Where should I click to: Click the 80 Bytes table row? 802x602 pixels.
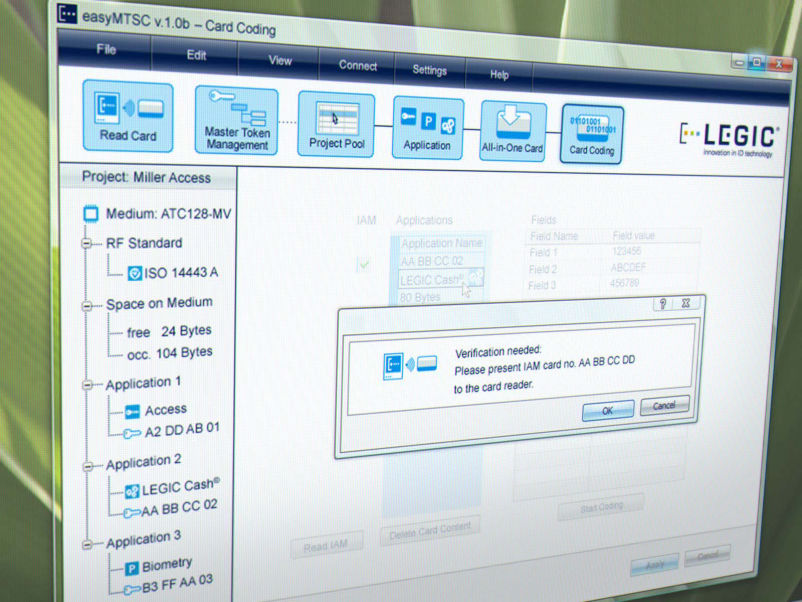[x=420, y=297]
